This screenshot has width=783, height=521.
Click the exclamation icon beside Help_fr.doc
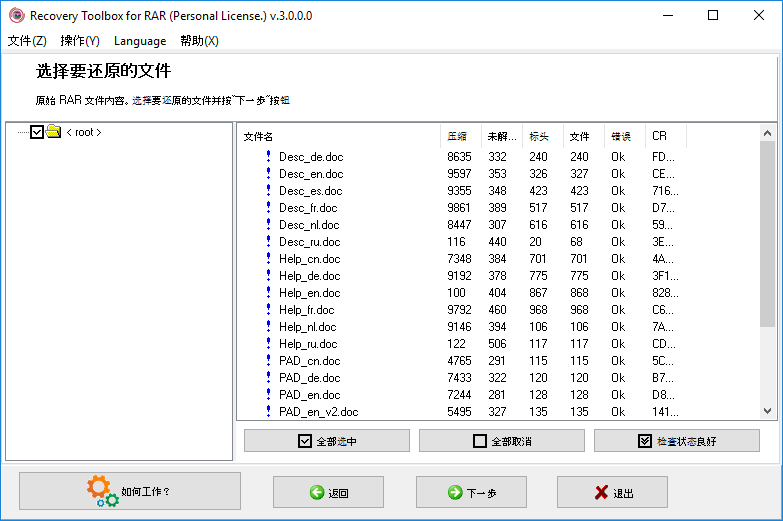tap(268, 309)
